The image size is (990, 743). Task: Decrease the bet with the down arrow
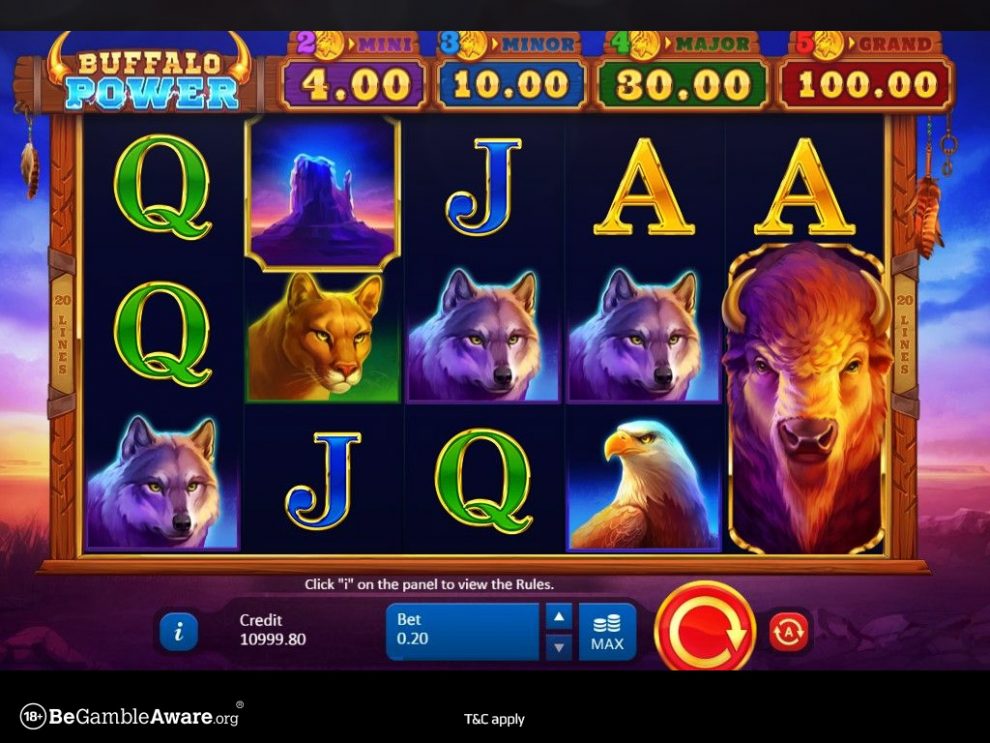pyautogui.click(x=559, y=647)
